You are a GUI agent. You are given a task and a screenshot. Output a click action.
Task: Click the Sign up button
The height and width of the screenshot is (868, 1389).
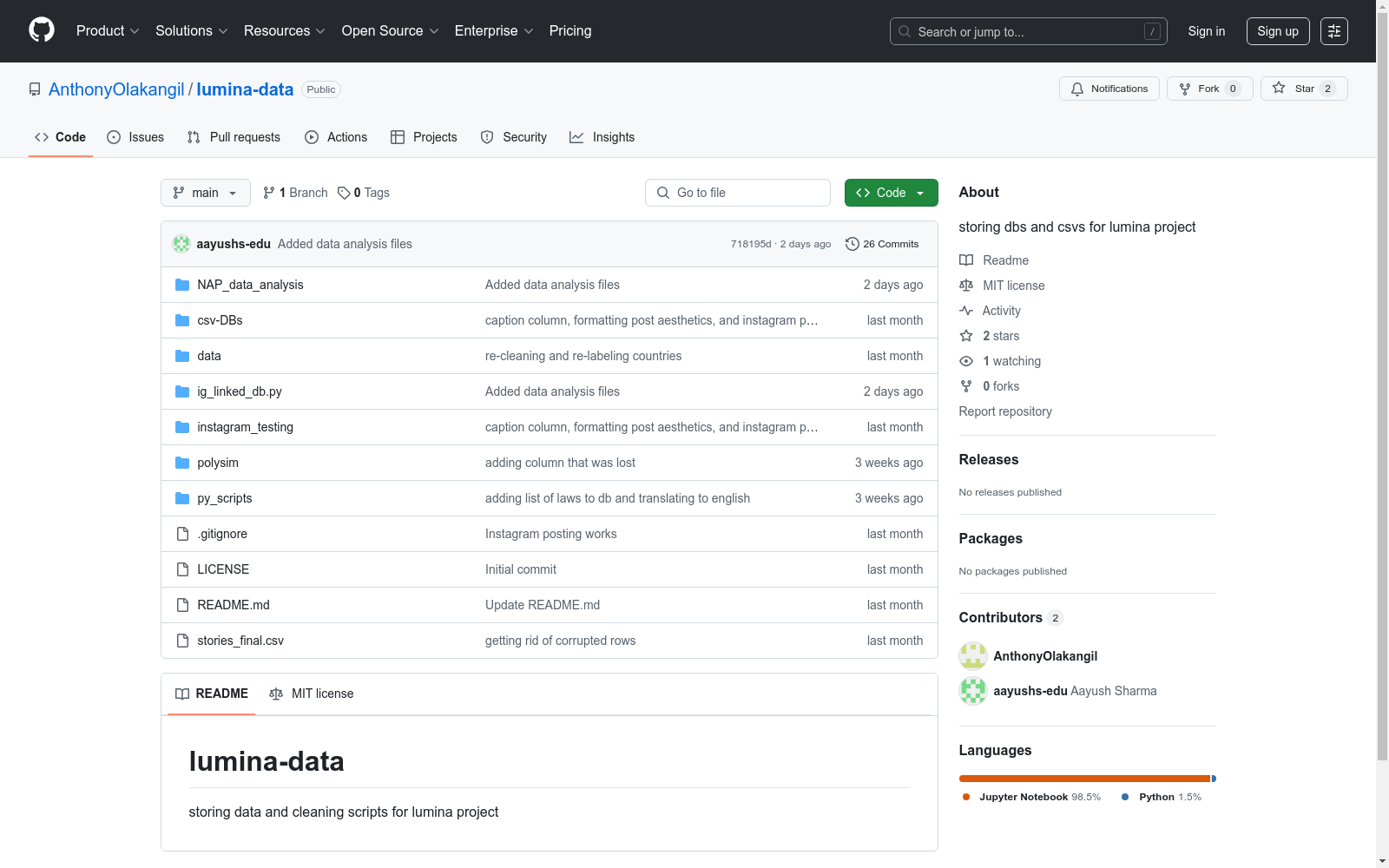(1278, 31)
